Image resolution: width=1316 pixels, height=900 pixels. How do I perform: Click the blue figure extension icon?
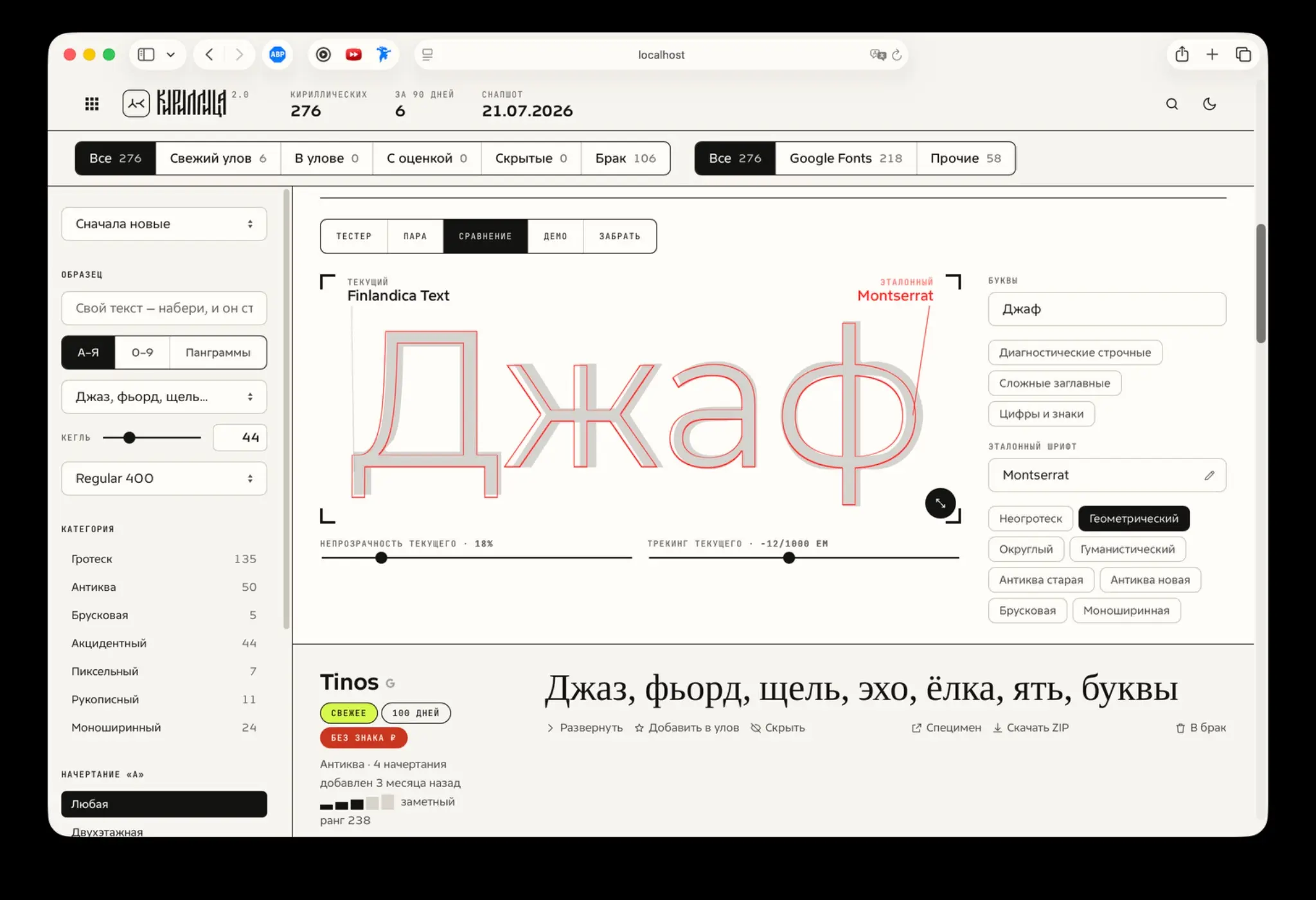coord(384,54)
